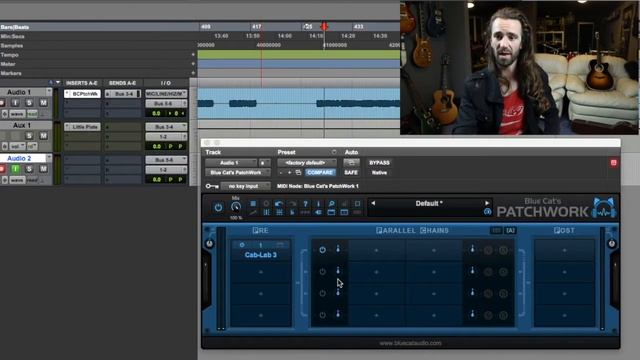This screenshot has width=640, height=360.
Task: Adjust the PatchWork input gain knob
Action: [x=209, y=244]
